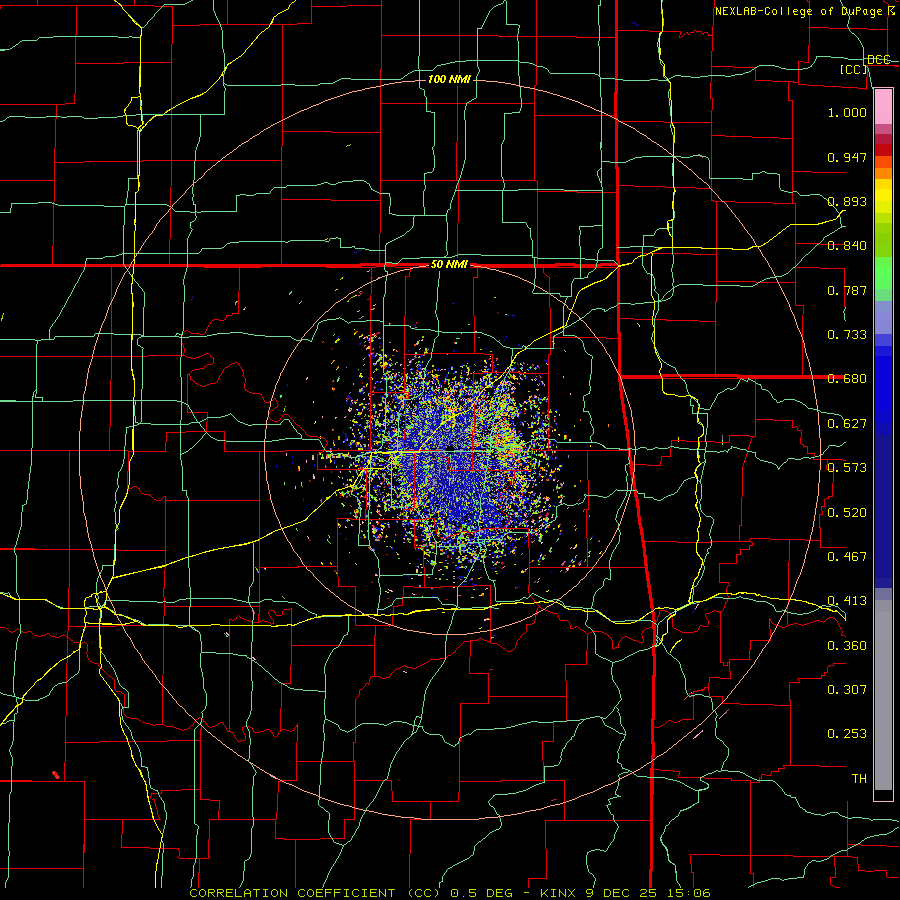Viewport: 900px width, 900px height.
Task: Select the 0.627 legend value
Action: coord(847,424)
